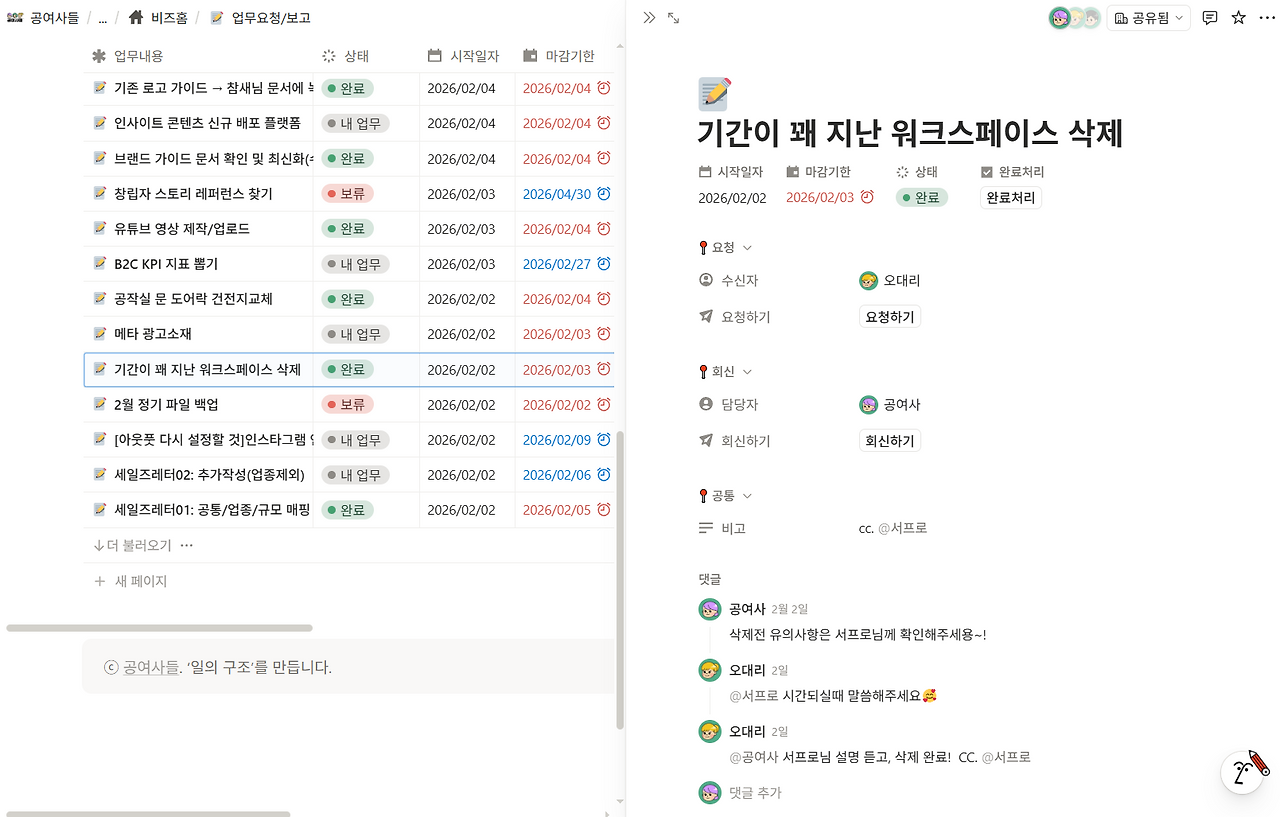The image size is (1280, 817).
Task: Click the pencil memo emoji above the page title
Action: [712, 93]
